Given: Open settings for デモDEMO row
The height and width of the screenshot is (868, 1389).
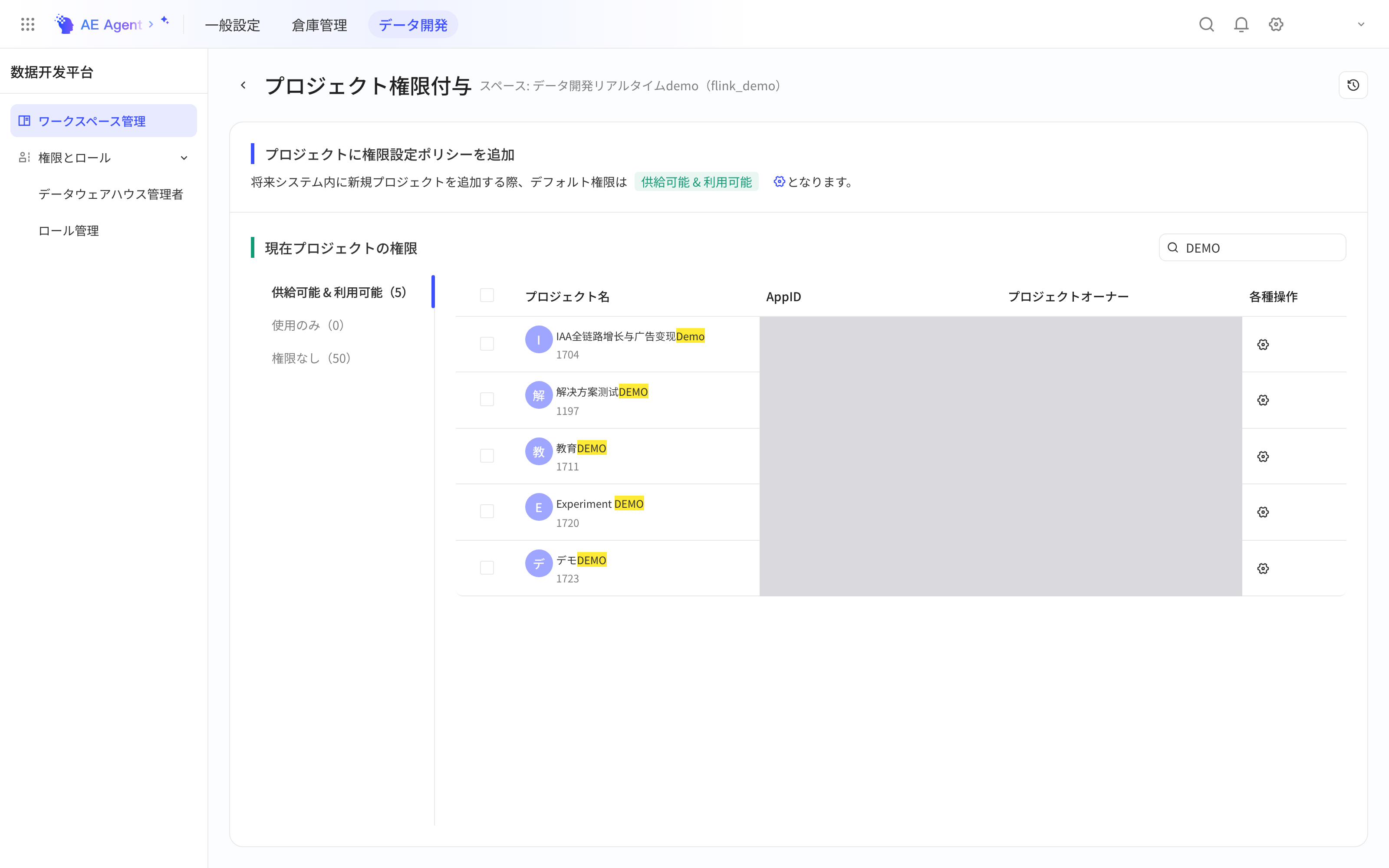Looking at the screenshot, I should coord(1263,569).
